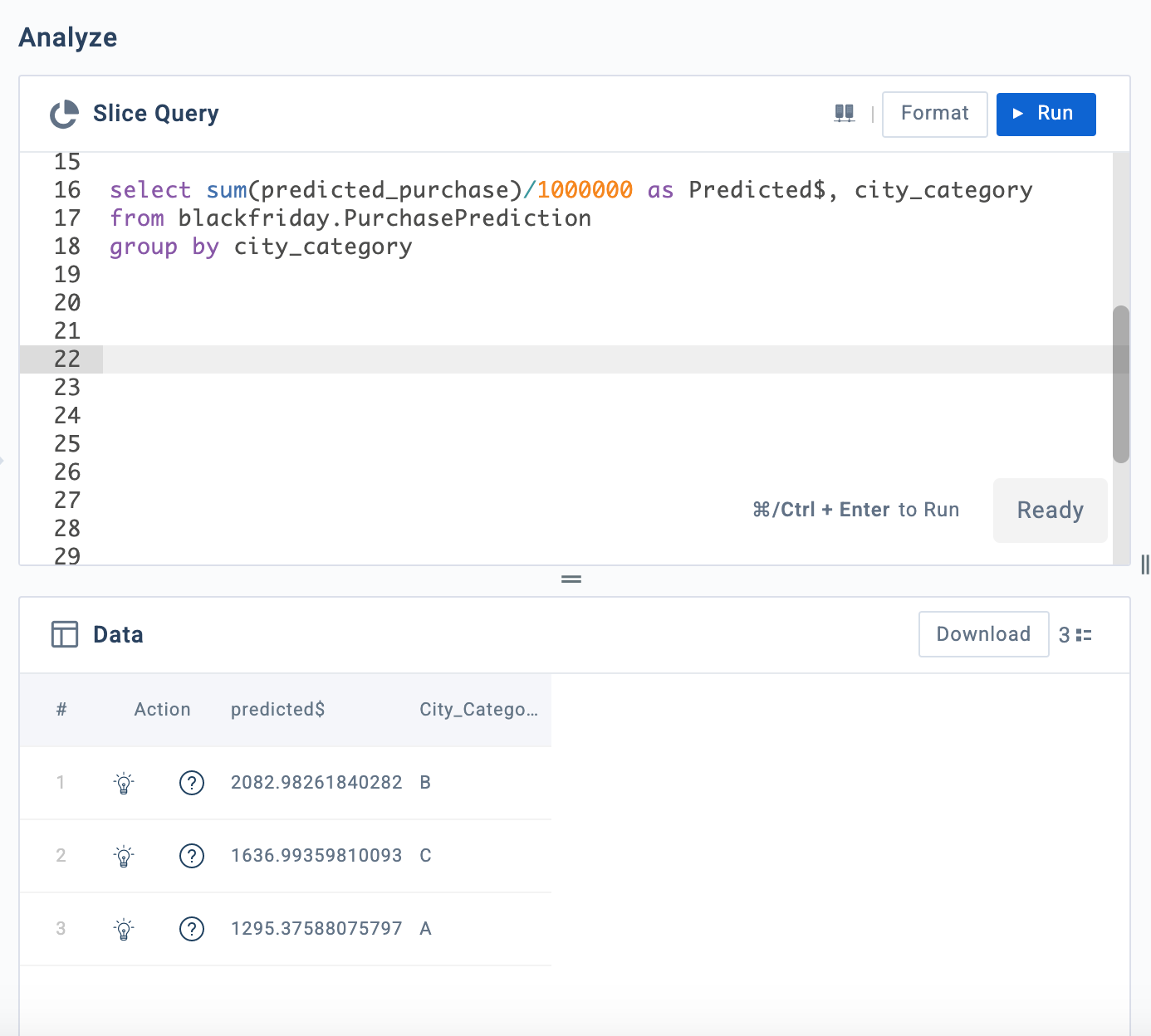The height and width of the screenshot is (1036, 1151).
Task: Click the Data table icon
Action: pyautogui.click(x=65, y=634)
